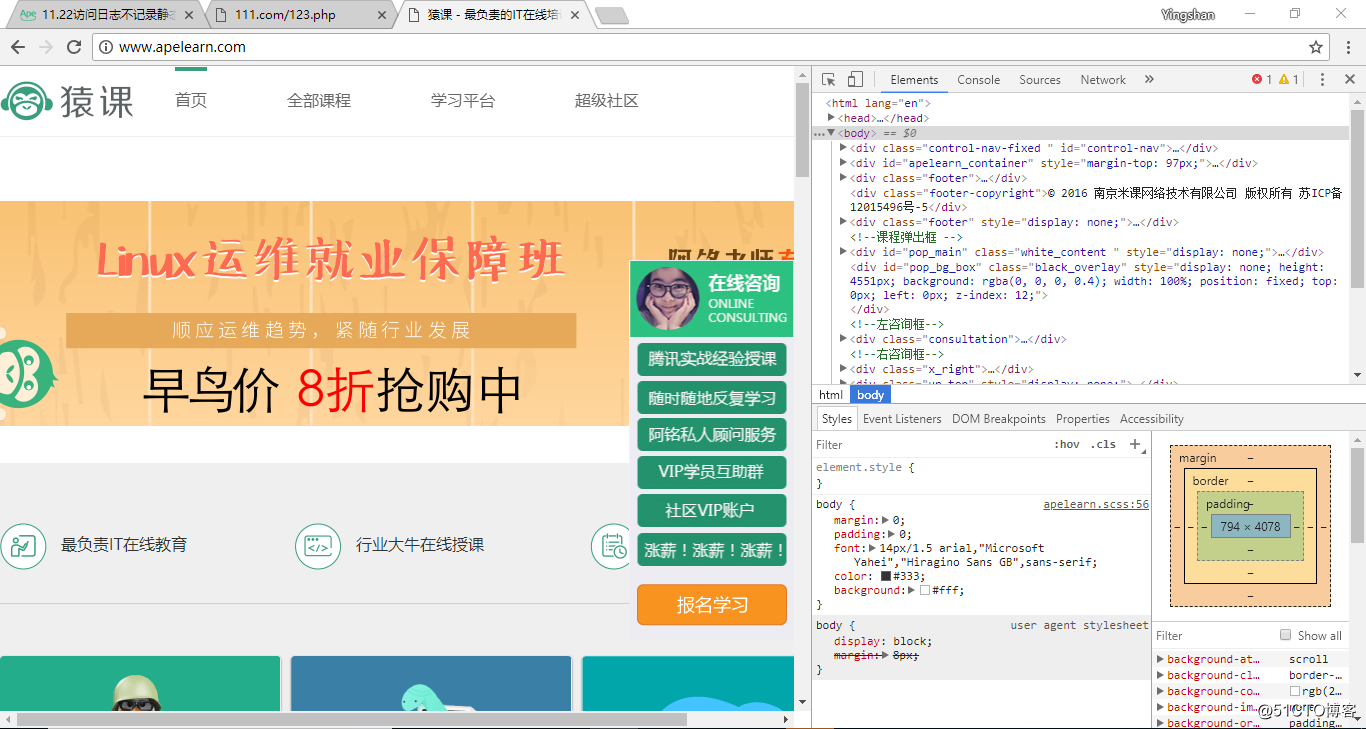1366x729 pixels.
Task: Click the Styles Filter input field
Action: pyautogui.click(x=930, y=444)
